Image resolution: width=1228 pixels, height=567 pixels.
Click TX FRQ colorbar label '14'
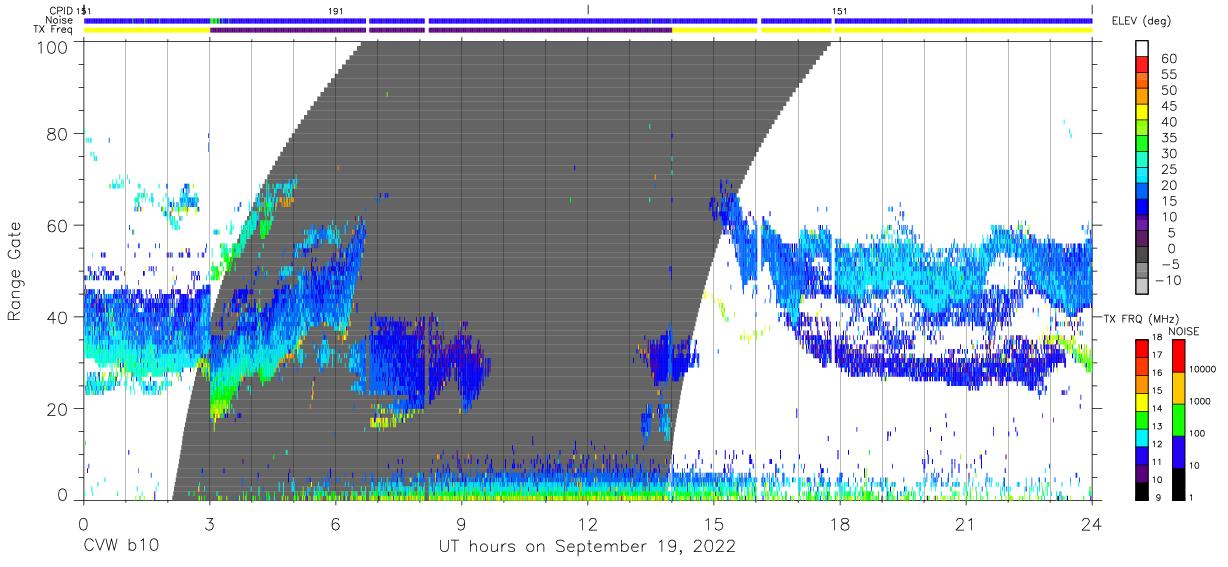(x=1159, y=409)
